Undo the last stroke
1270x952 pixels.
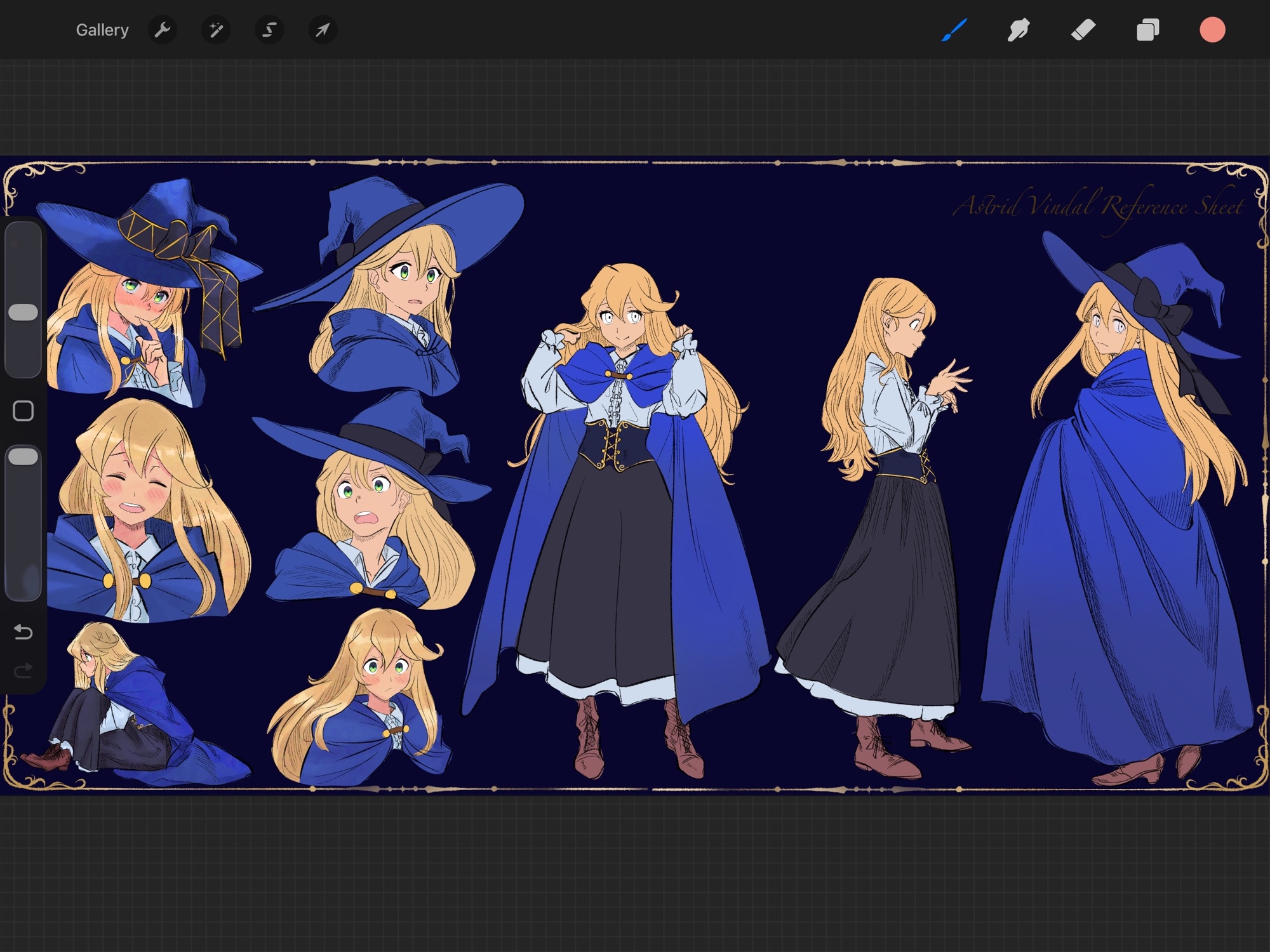[23, 632]
